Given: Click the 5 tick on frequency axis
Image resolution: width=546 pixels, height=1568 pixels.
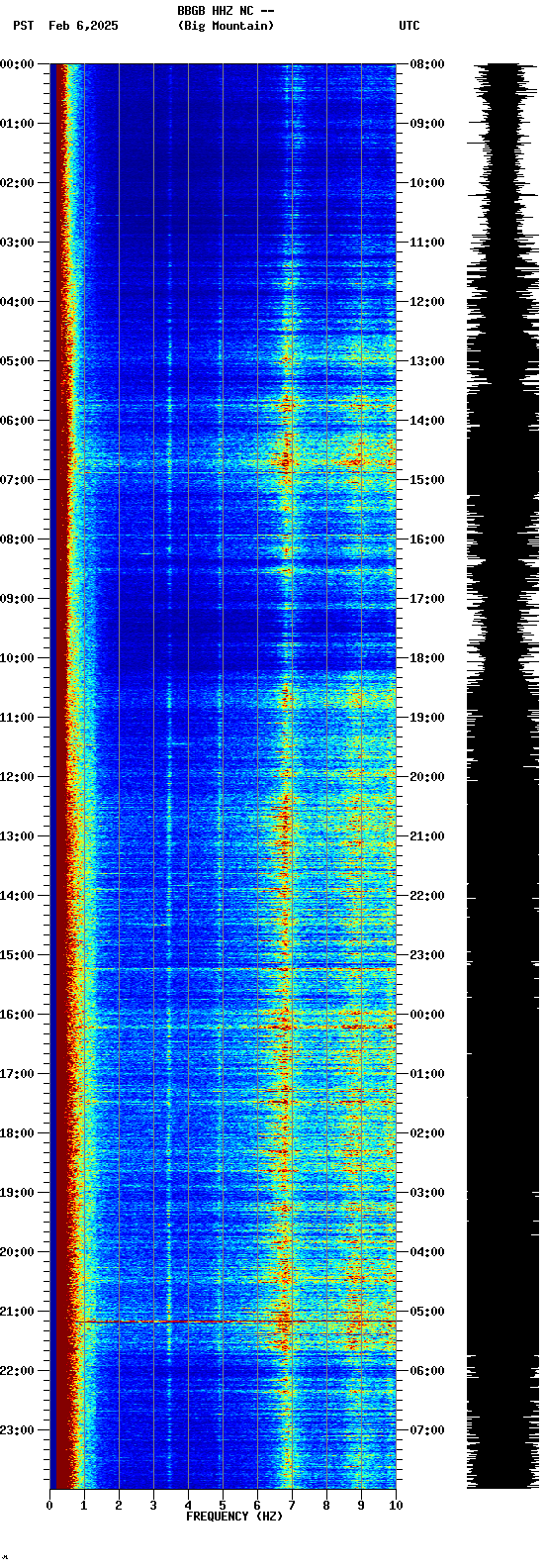Looking at the screenshot, I should [223, 1506].
